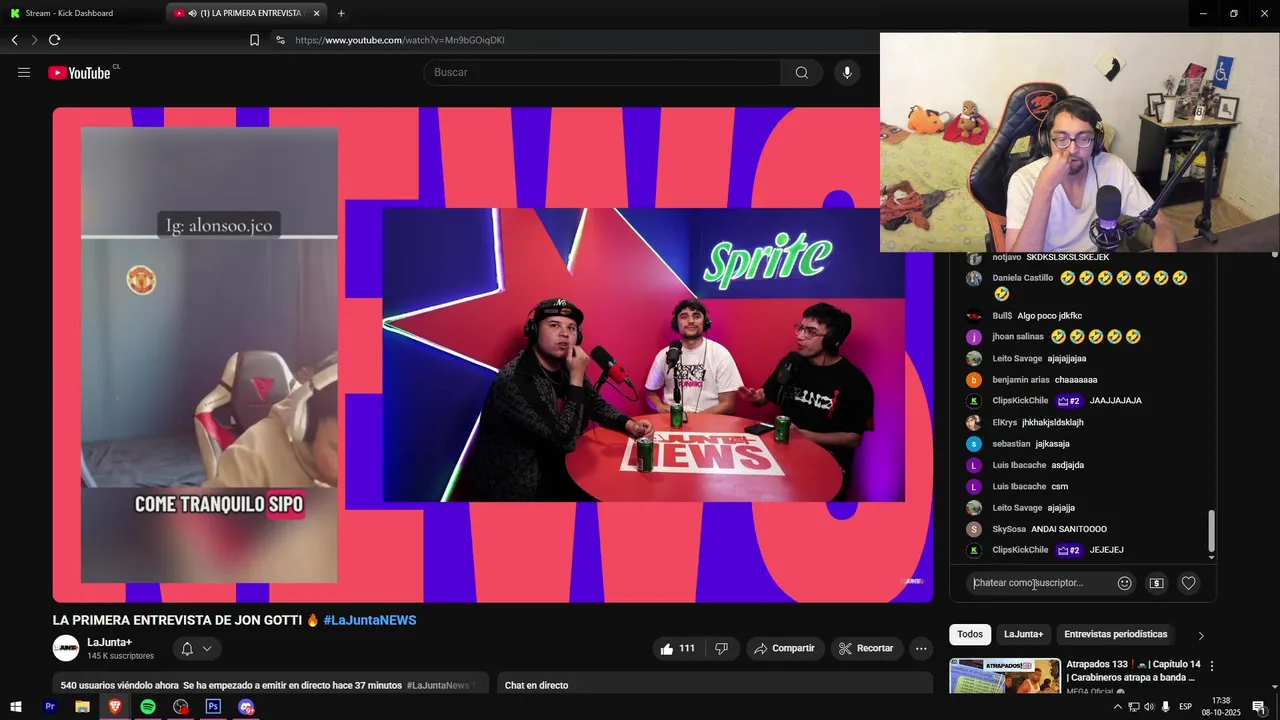Select the LA PRIMERA ENTREVISTA YouTube tab
Image resolution: width=1280 pixels, height=720 pixels.
click(x=248, y=13)
